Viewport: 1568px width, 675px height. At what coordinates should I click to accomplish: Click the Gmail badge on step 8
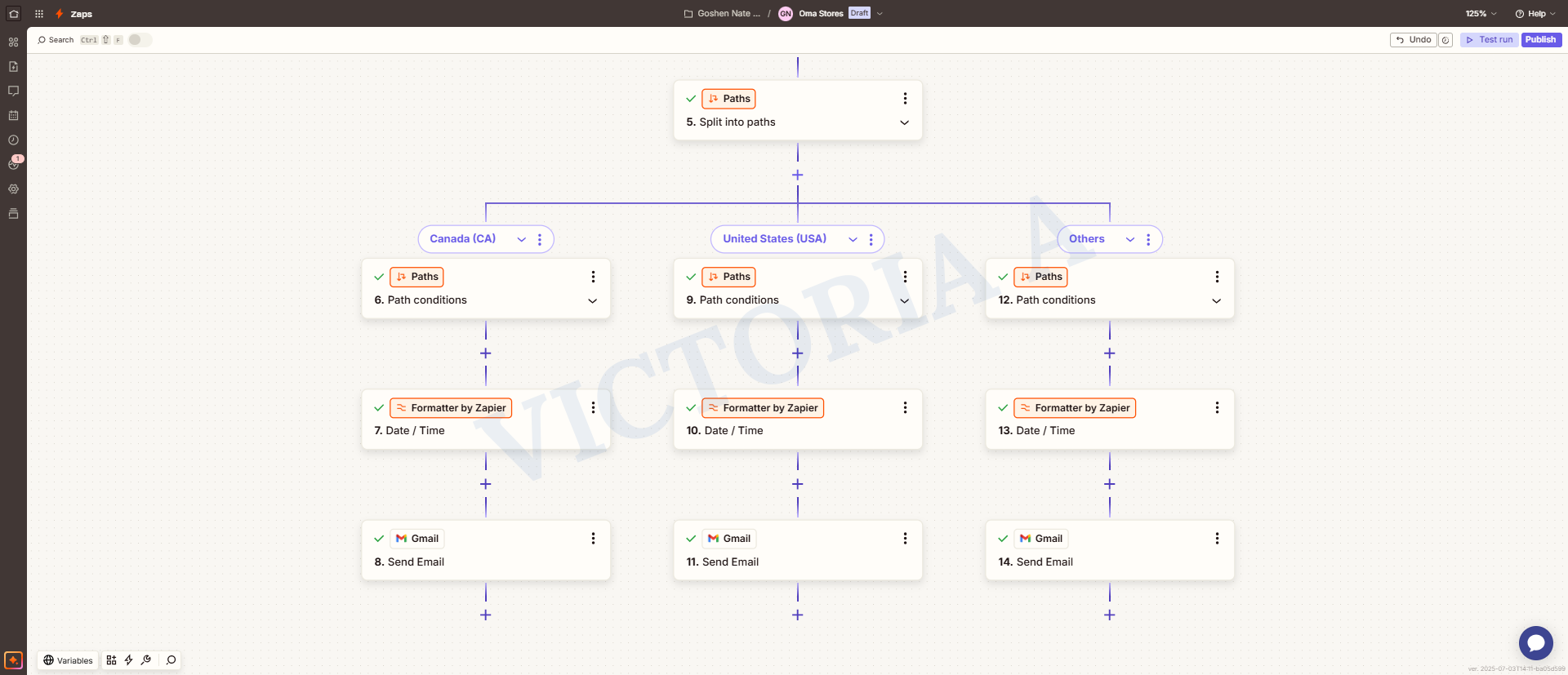point(417,539)
